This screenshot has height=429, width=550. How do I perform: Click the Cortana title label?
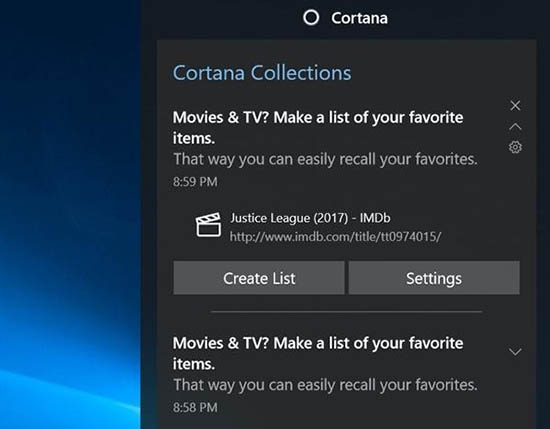pyautogui.click(x=359, y=18)
